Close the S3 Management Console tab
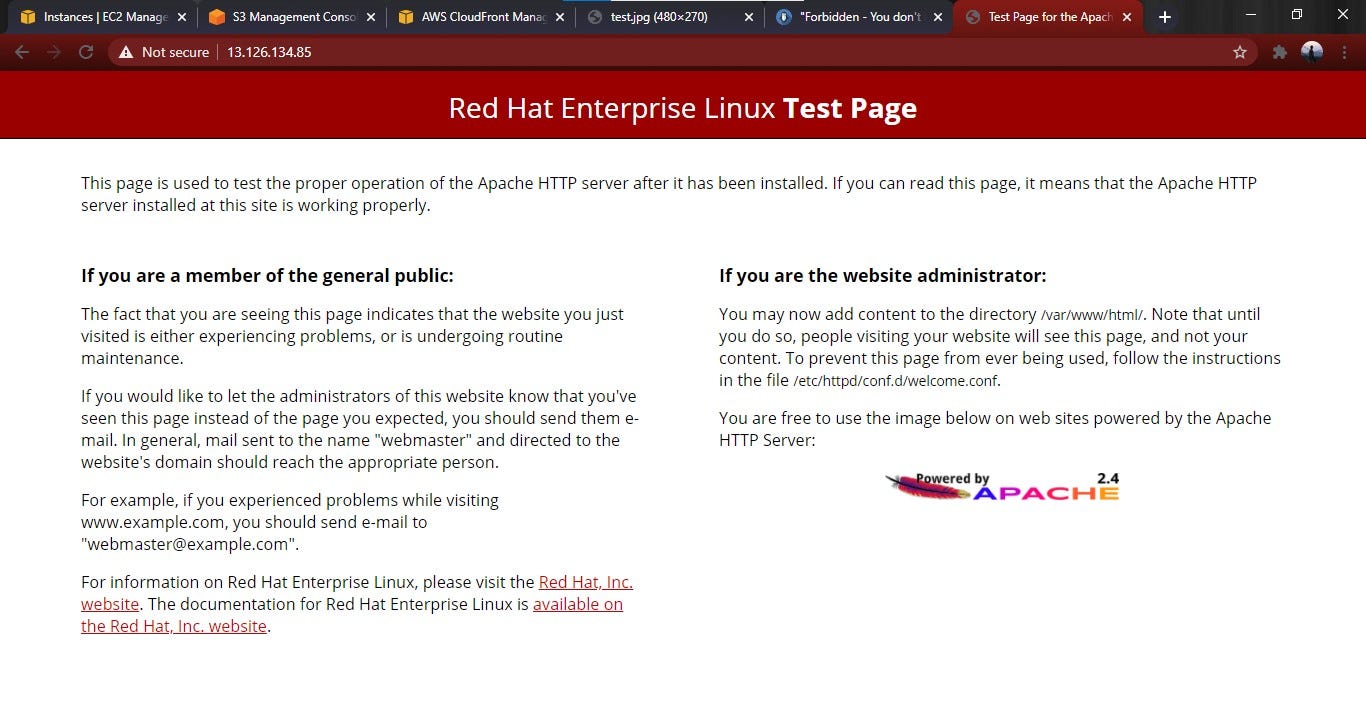Viewport: 1366px width, 727px height. point(371,17)
